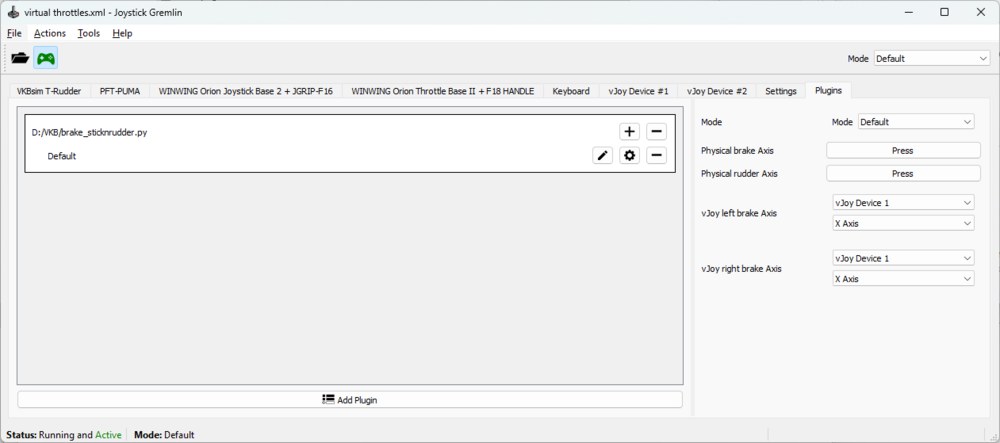Click Physical rudder Axis label
Image resolution: width=1000 pixels, height=443 pixels.
tap(739, 173)
